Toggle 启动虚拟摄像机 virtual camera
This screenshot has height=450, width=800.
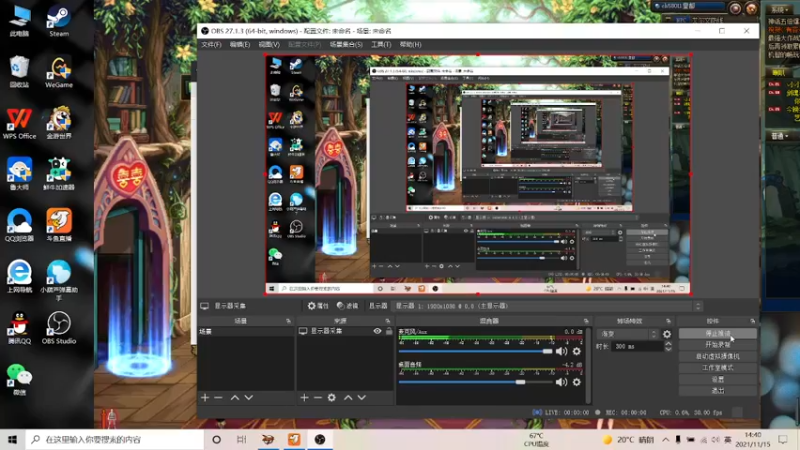coord(717,356)
